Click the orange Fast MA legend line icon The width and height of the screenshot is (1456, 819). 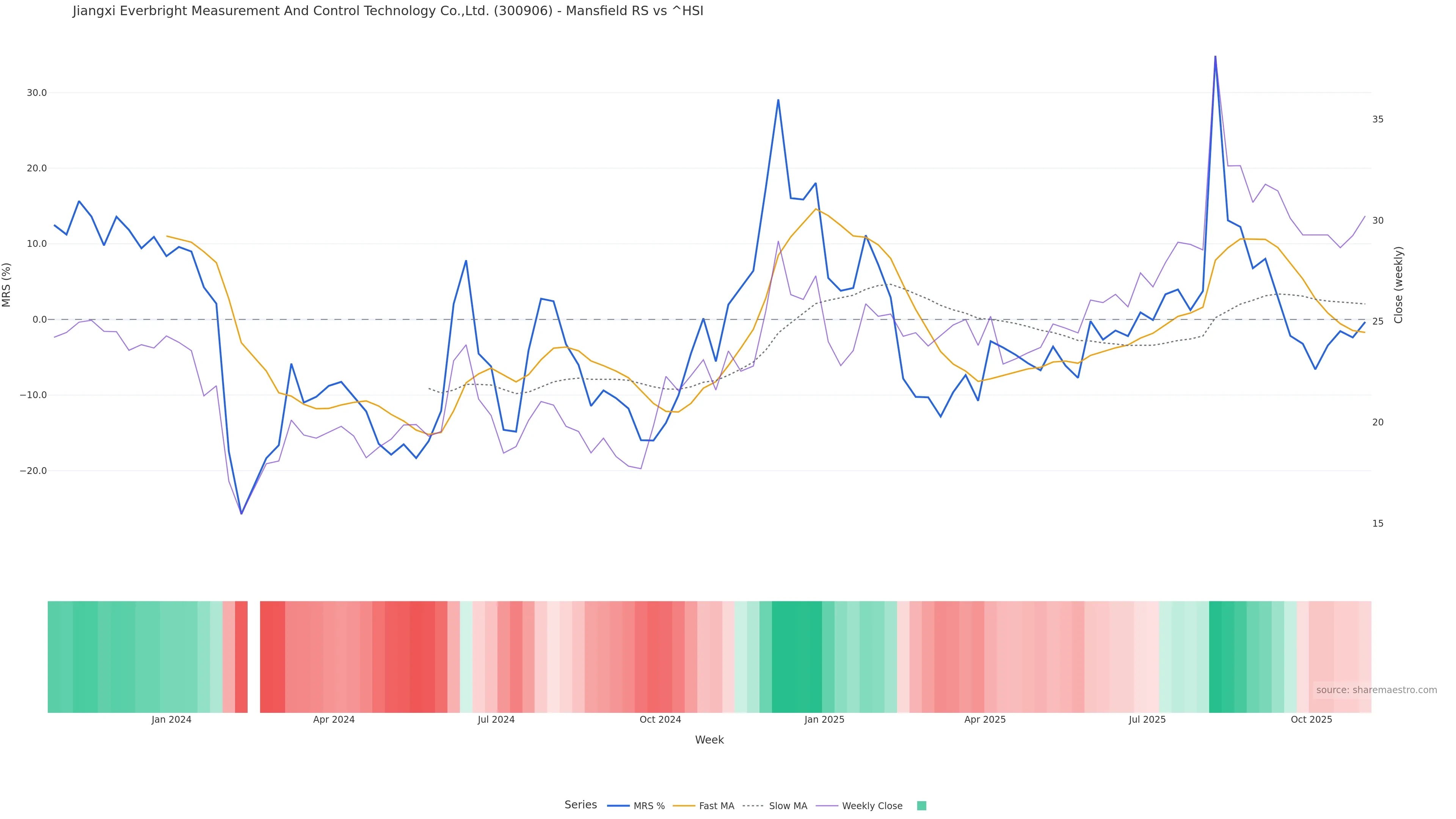(684, 806)
